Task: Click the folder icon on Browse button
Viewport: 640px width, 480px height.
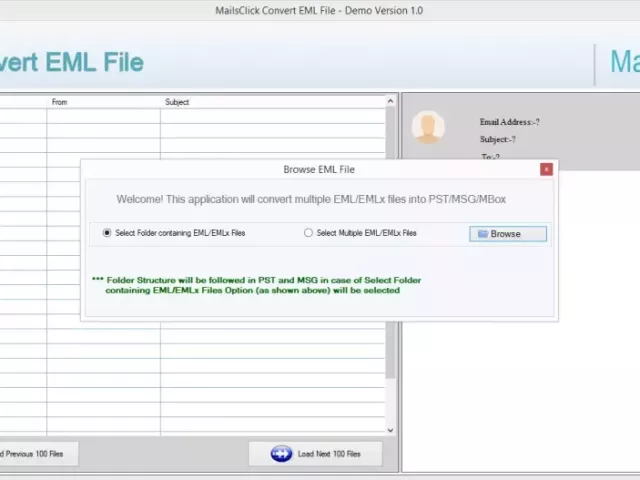Action: (483, 234)
